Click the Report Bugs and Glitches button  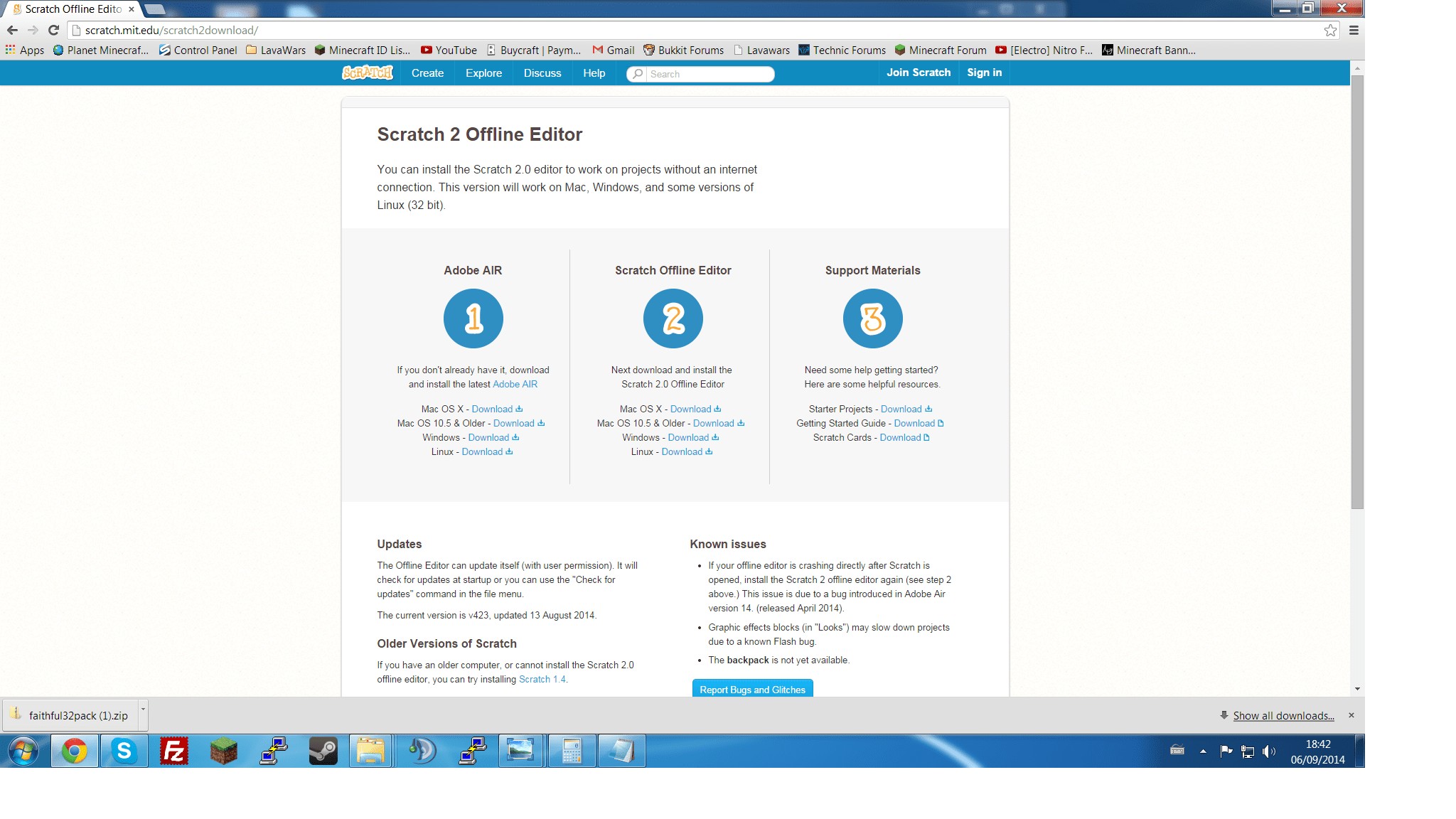tap(752, 690)
